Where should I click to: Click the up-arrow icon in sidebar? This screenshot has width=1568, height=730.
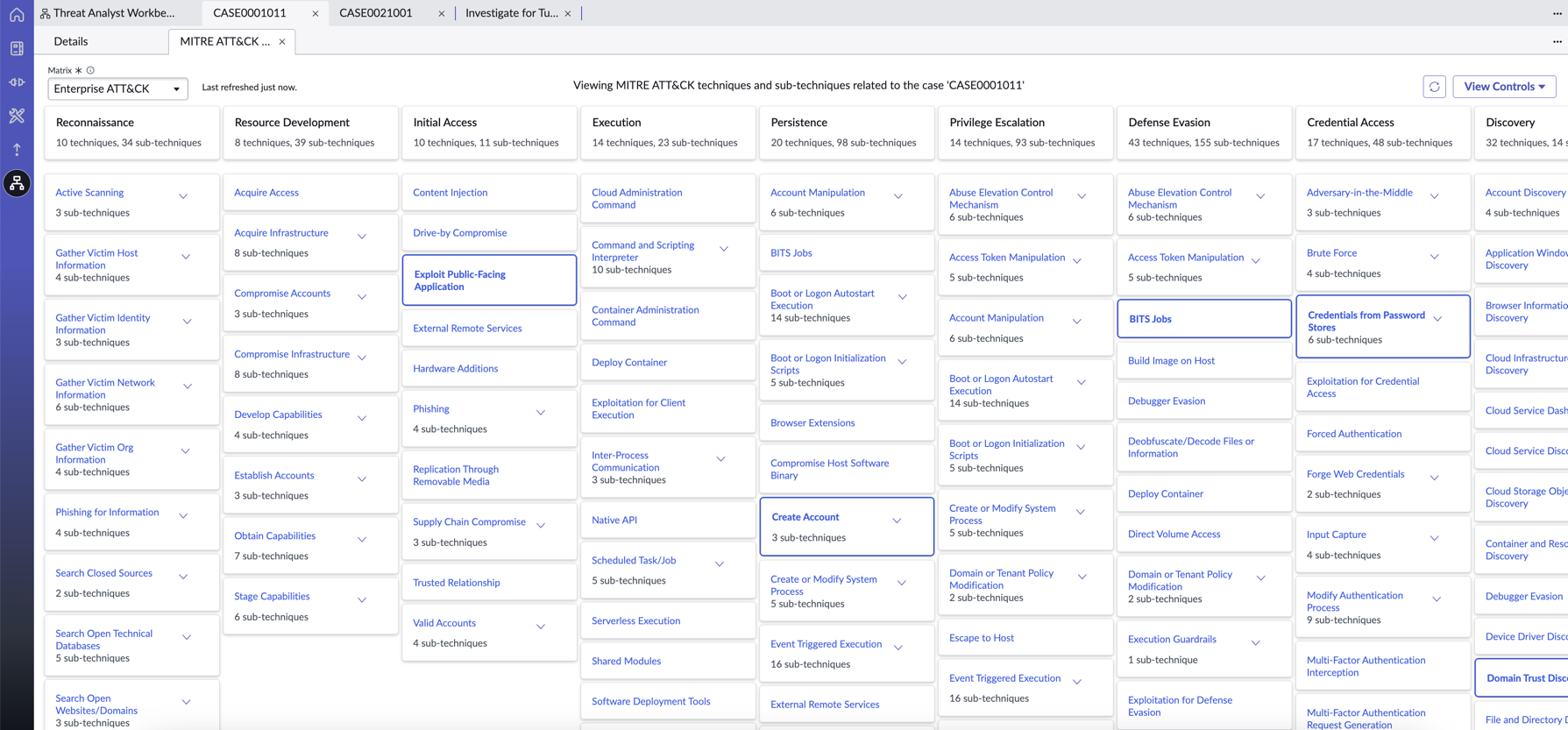17,150
